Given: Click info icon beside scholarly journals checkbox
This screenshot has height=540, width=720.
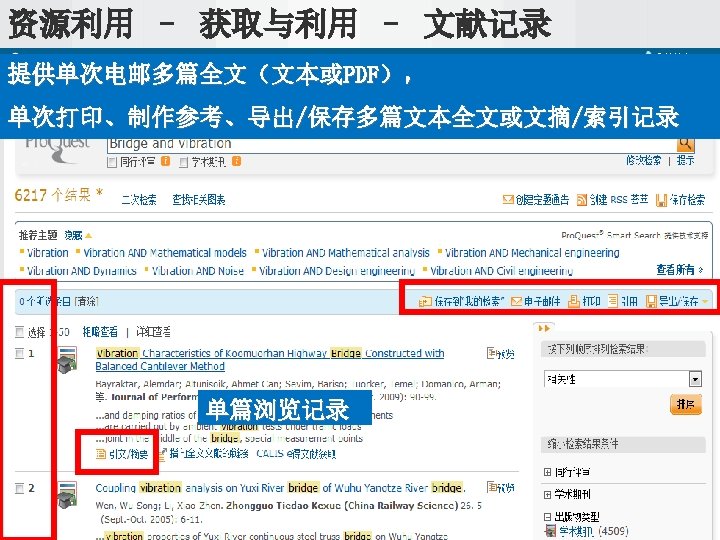Looking at the screenshot, I should pos(236,161).
